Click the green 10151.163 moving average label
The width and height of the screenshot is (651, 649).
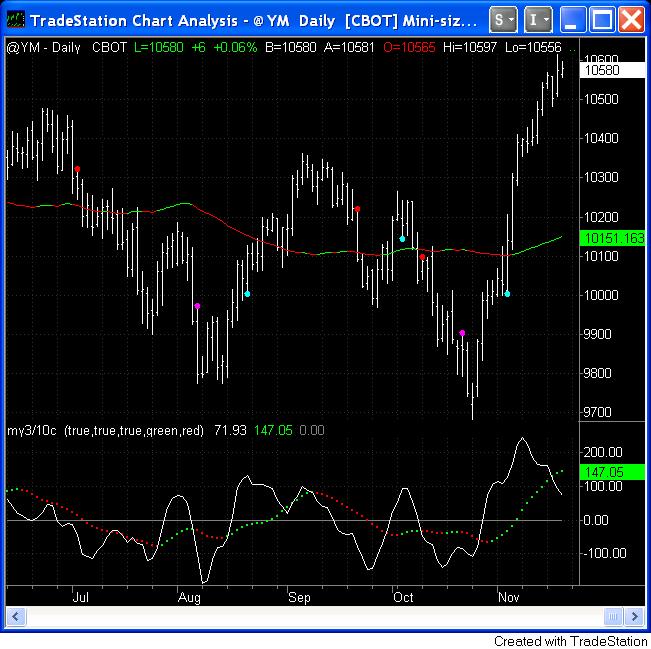tap(612, 238)
